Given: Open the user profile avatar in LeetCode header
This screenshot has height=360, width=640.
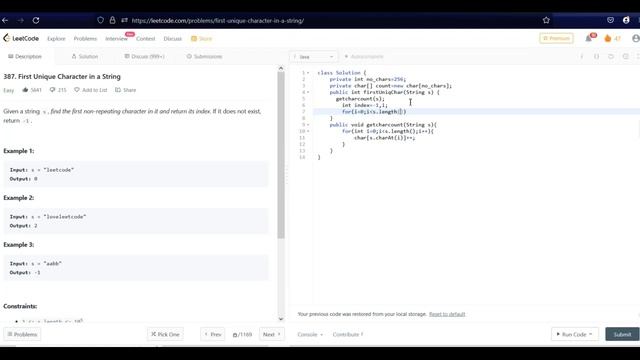Looking at the screenshot, I should (636, 38).
